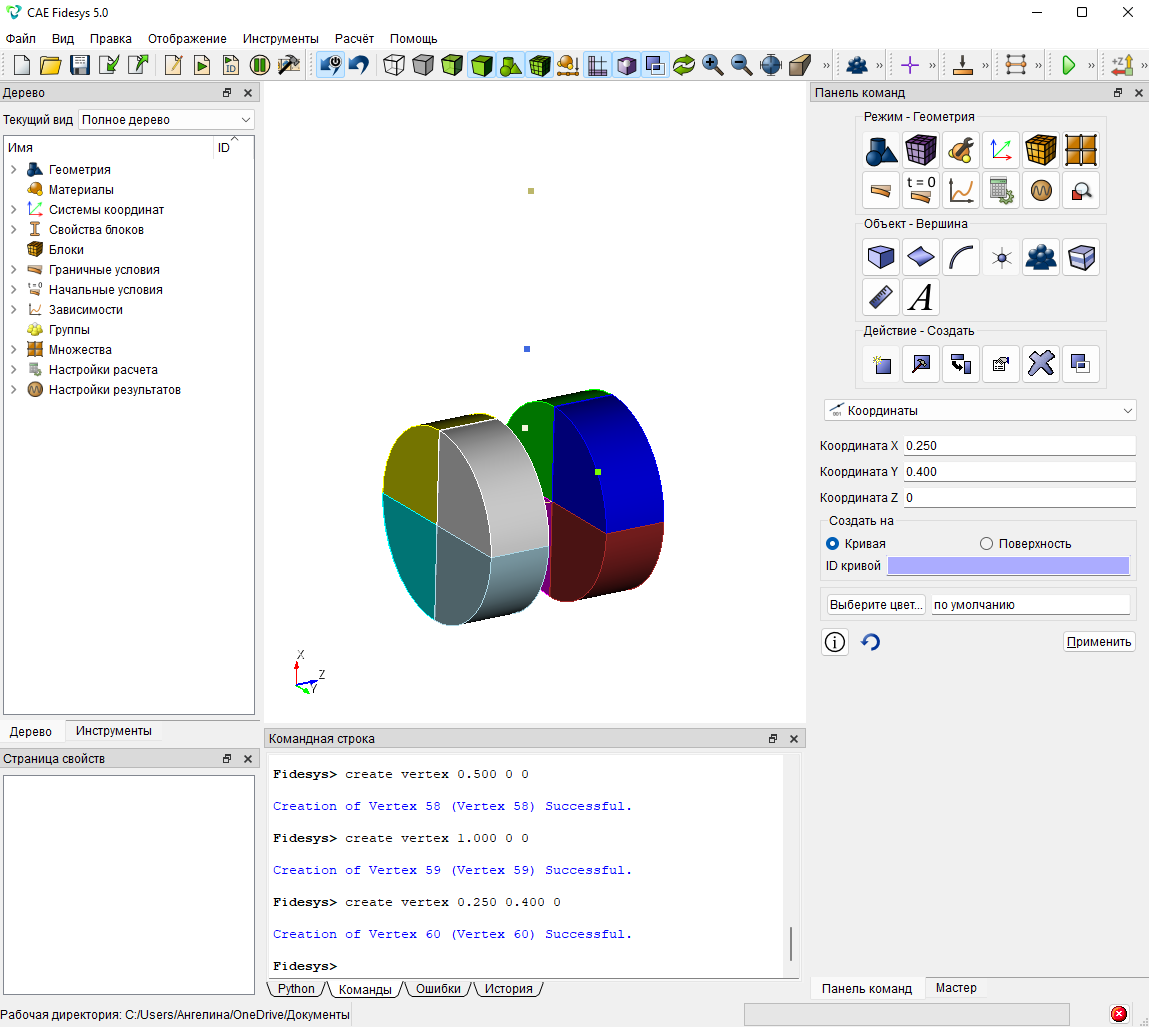The image size is (1149, 1027).
Task: Expand the Граничные условия tree node
Action: [13, 270]
